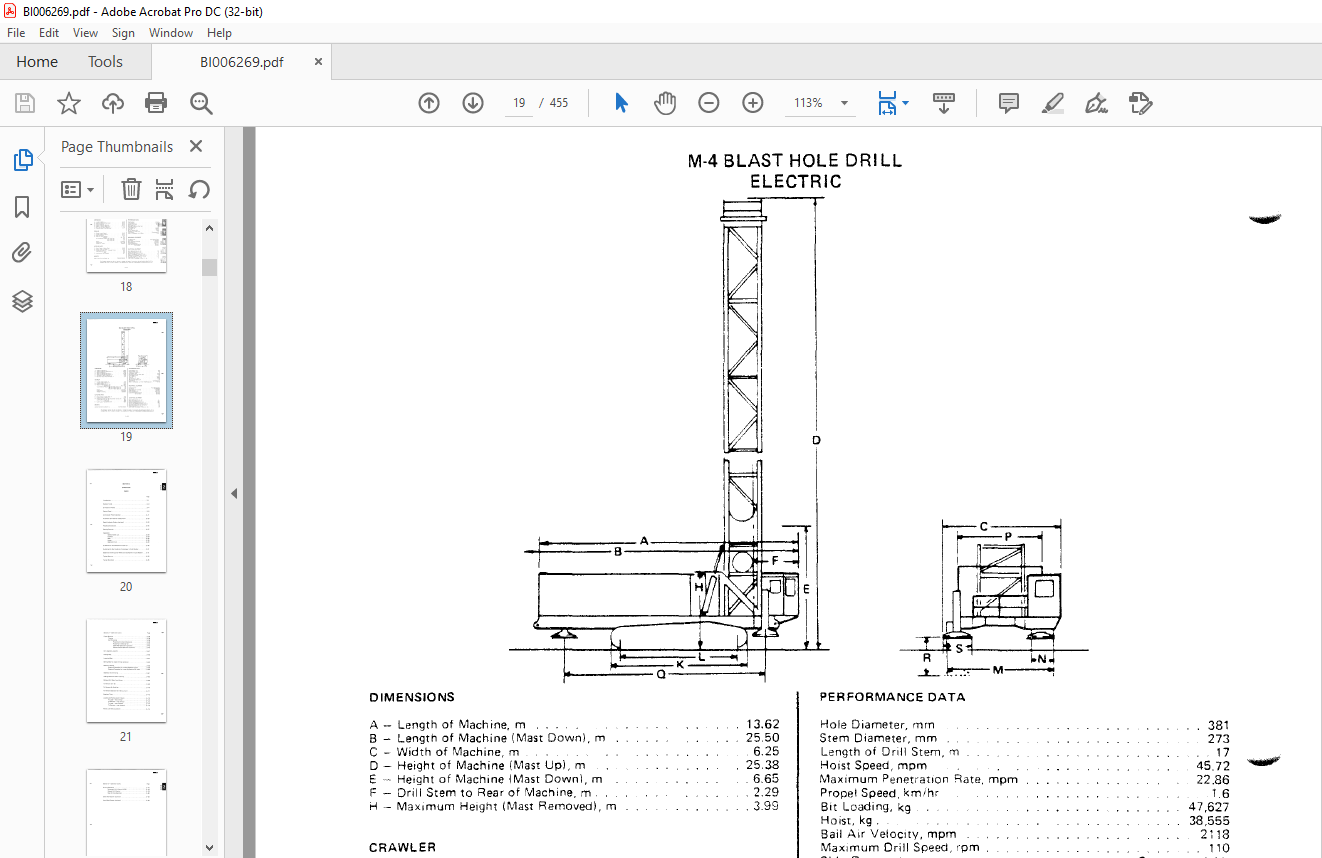Close the BI006269.pdf tab
This screenshot has height=858, width=1322.
pos(319,62)
